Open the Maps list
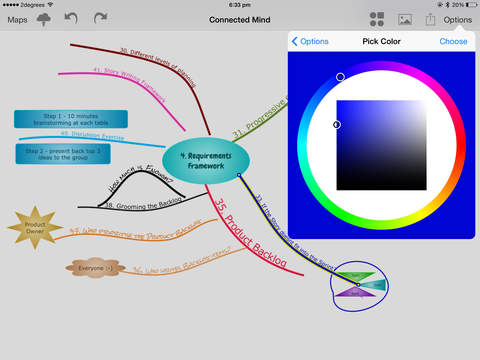This screenshot has width=480, height=360. point(17,20)
